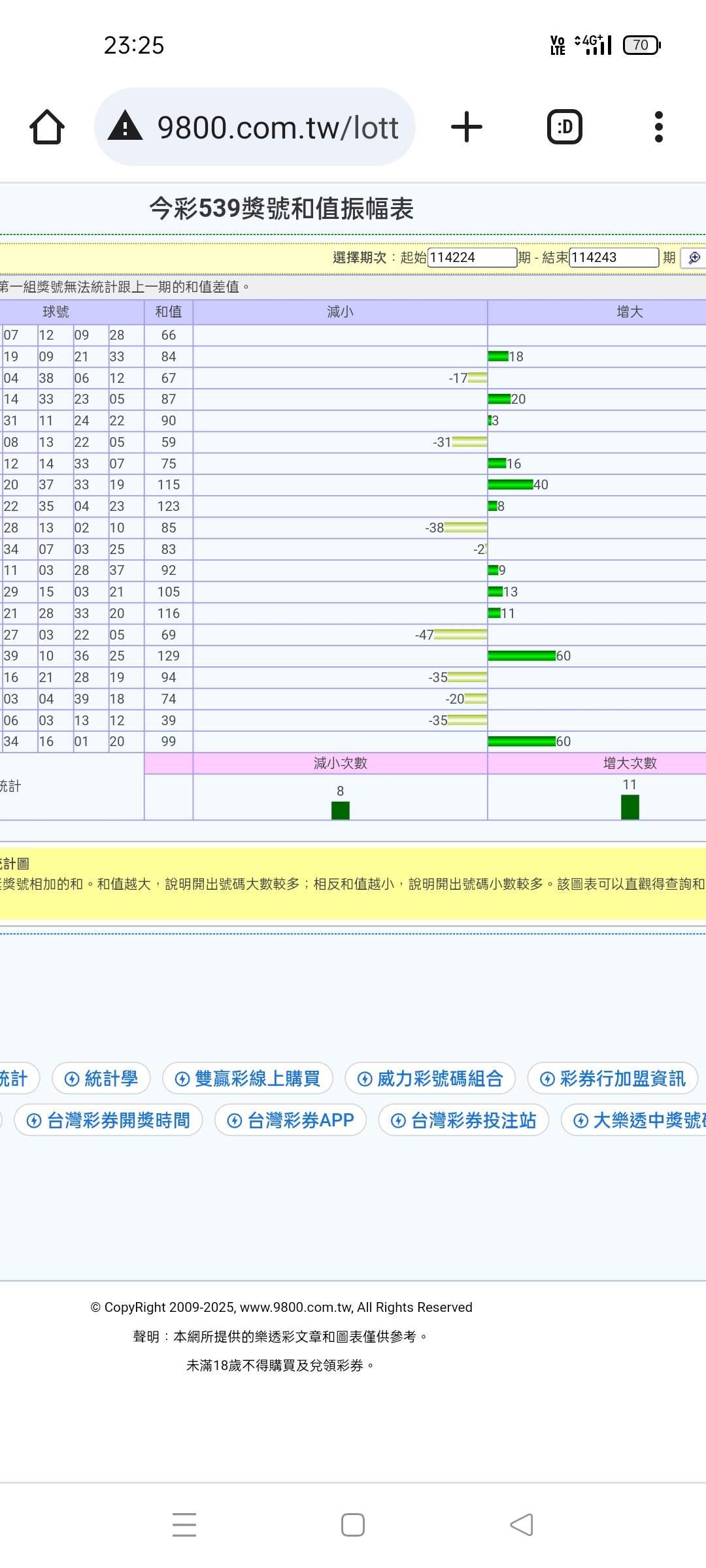This screenshot has width=706, height=1568.
Task: Tap Android recent apps navigation button
Action: [x=184, y=1524]
